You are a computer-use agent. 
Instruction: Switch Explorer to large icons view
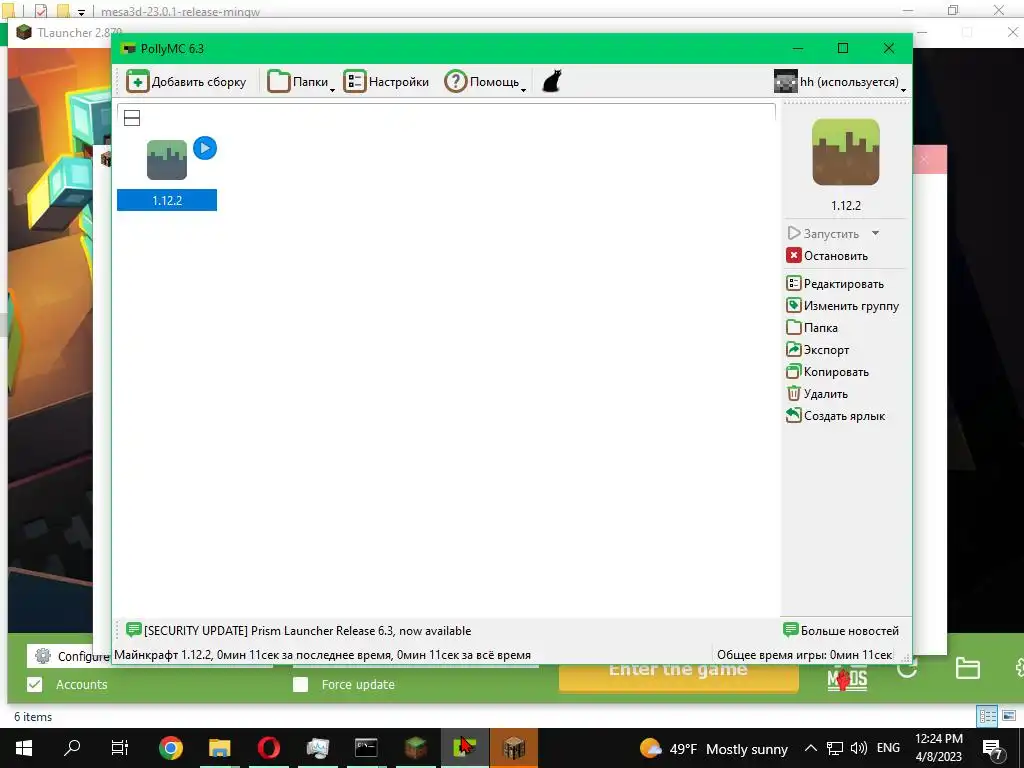pyautogui.click(x=1008, y=716)
